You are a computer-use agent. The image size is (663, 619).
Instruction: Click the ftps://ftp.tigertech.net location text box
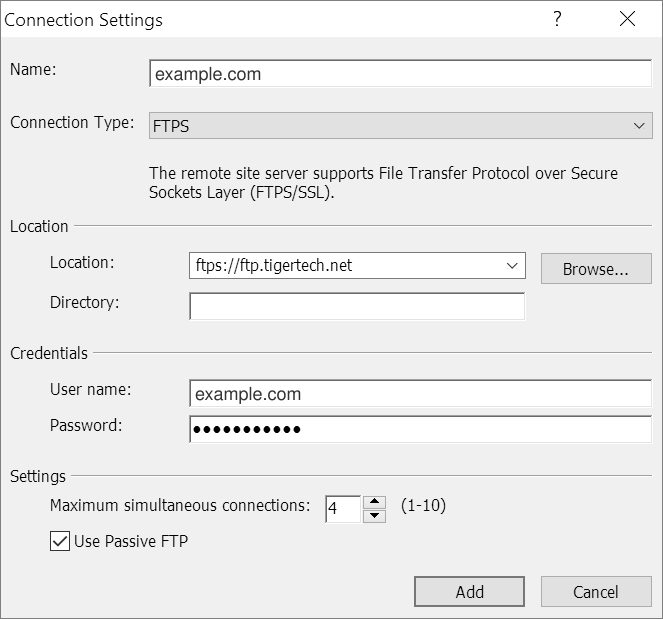tap(345, 266)
